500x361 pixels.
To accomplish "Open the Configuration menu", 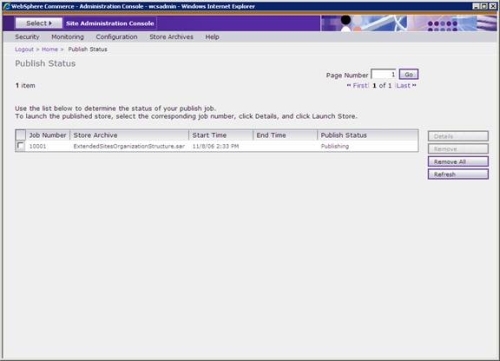I will click(x=116, y=37).
